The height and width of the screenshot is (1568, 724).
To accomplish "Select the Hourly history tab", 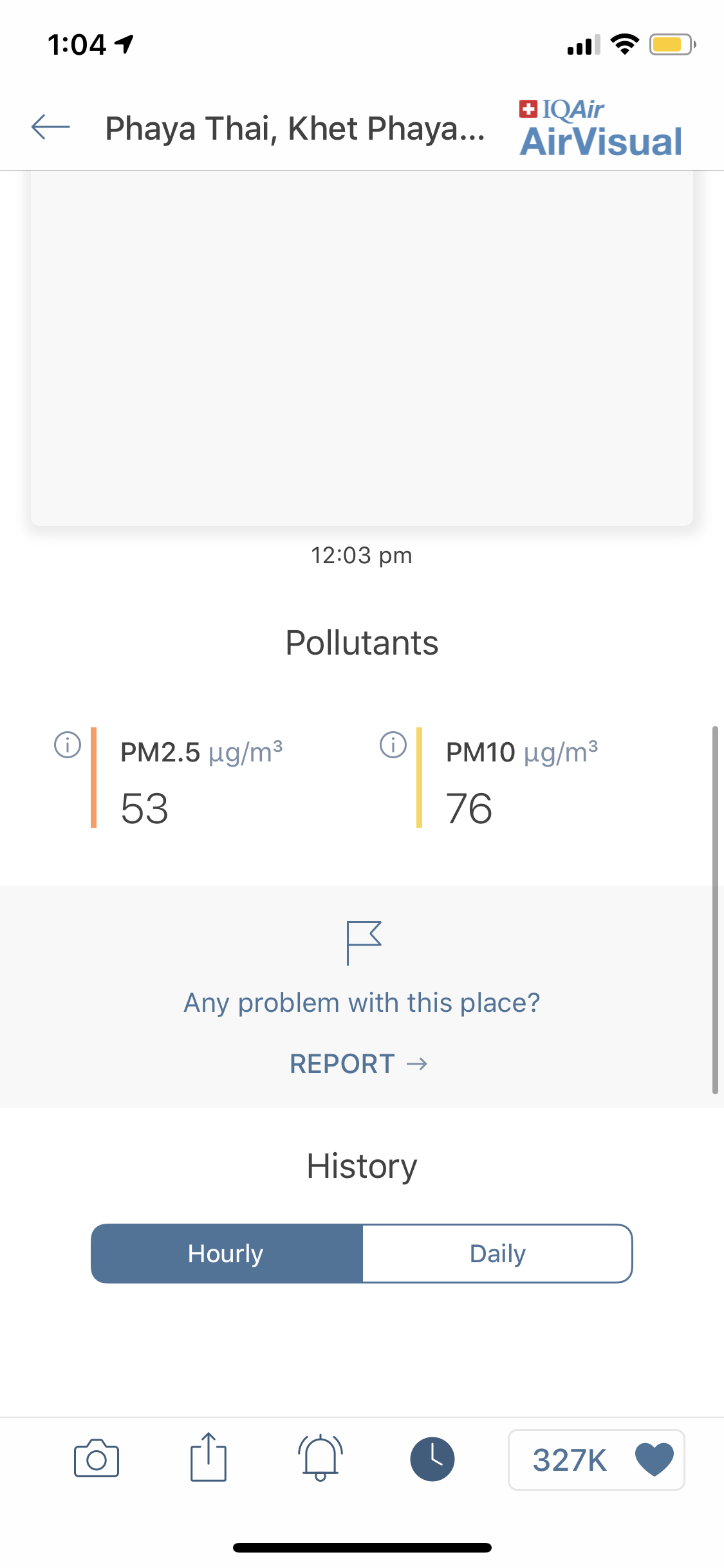I will pyautogui.click(x=227, y=1253).
